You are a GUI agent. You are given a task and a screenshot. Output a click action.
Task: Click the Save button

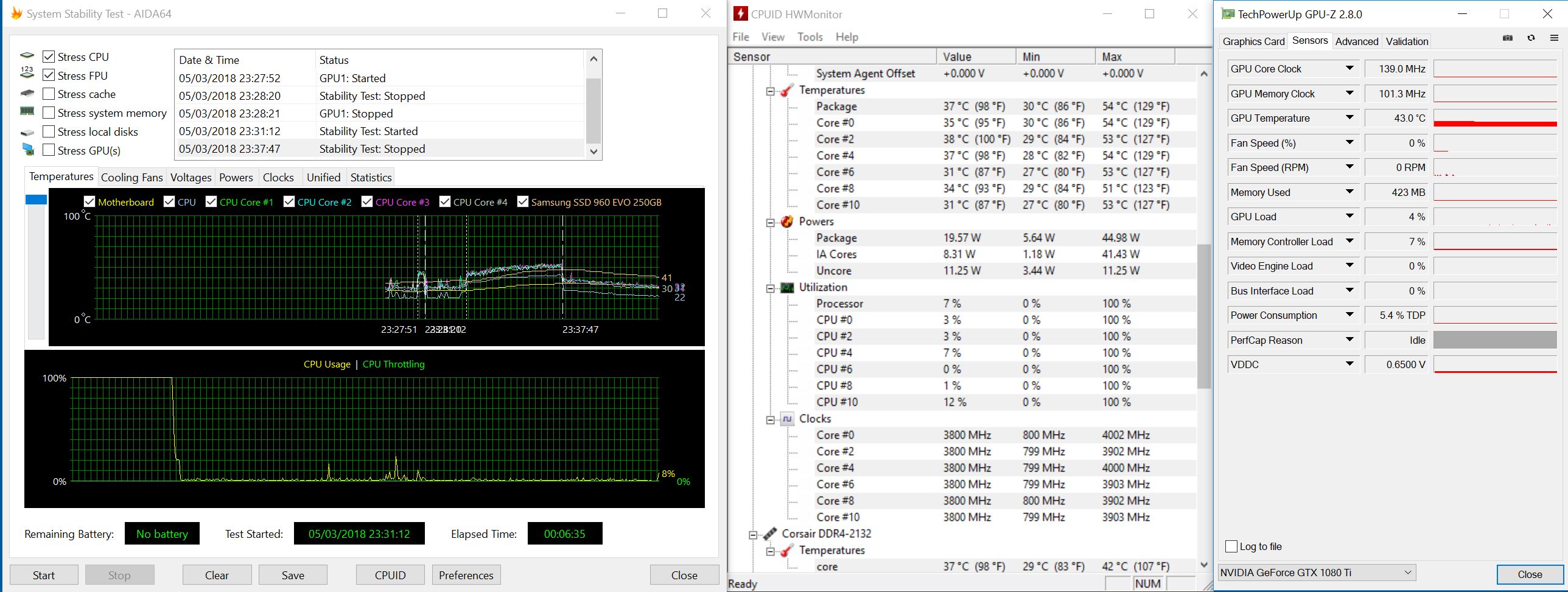coord(293,575)
